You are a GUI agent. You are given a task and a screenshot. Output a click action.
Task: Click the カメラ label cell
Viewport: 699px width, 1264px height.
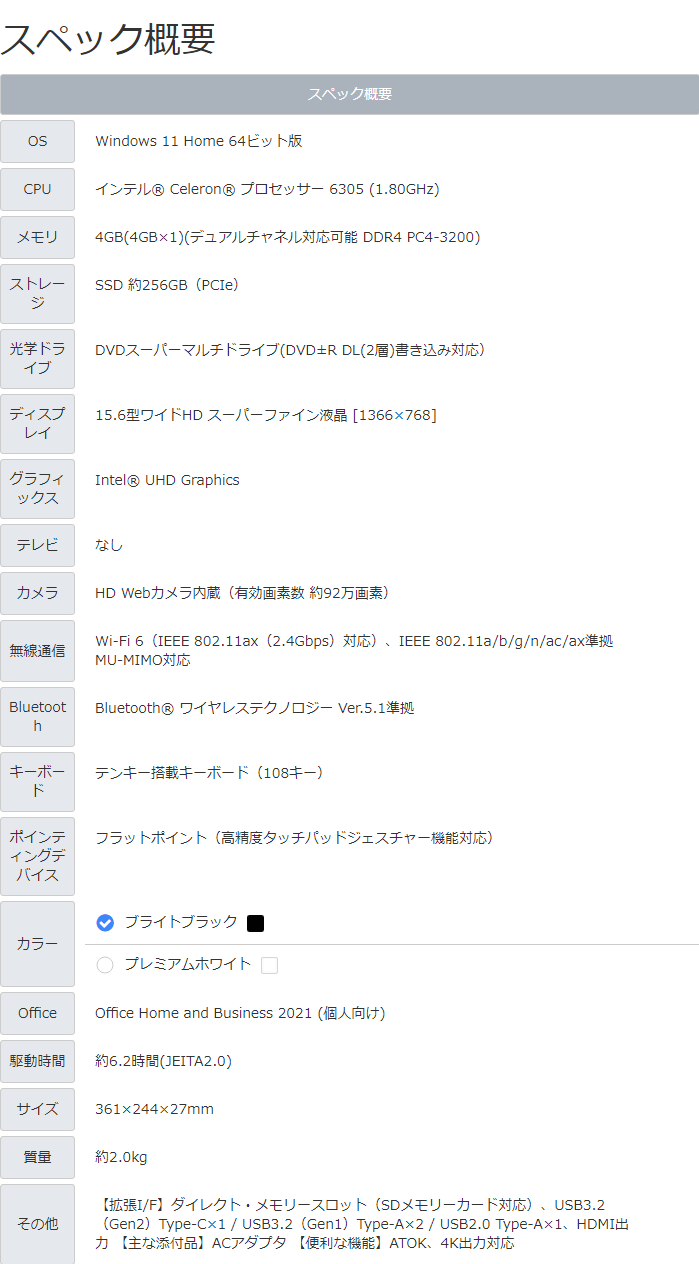point(37,593)
